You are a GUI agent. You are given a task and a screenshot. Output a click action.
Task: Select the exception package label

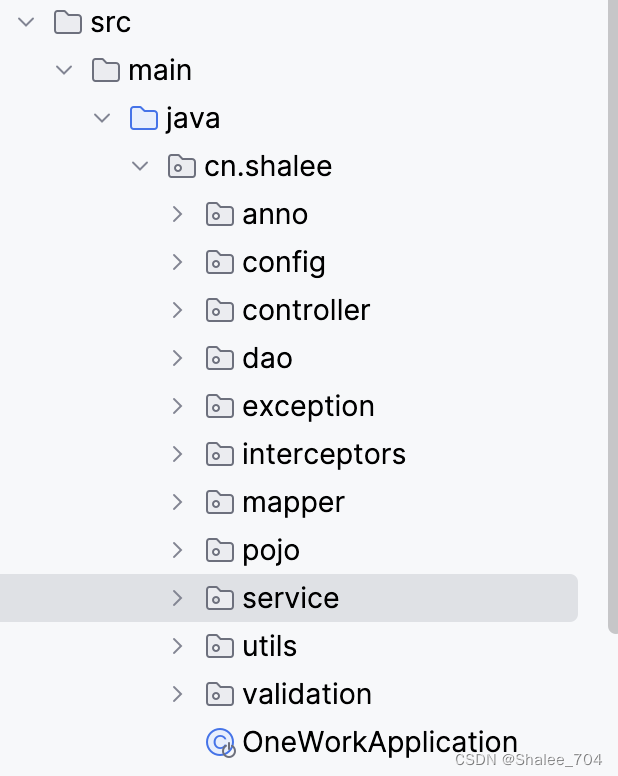(308, 406)
